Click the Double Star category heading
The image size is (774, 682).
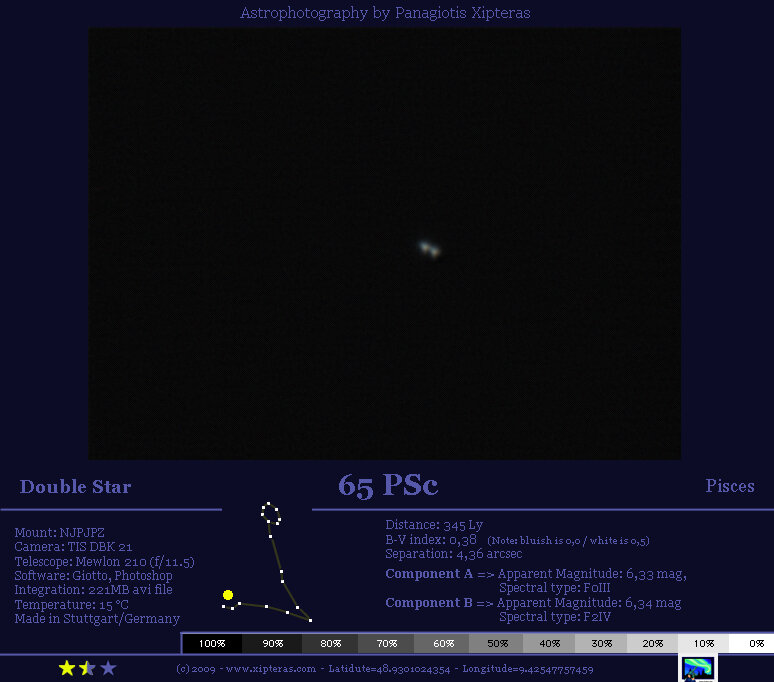[x=75, y=487]
